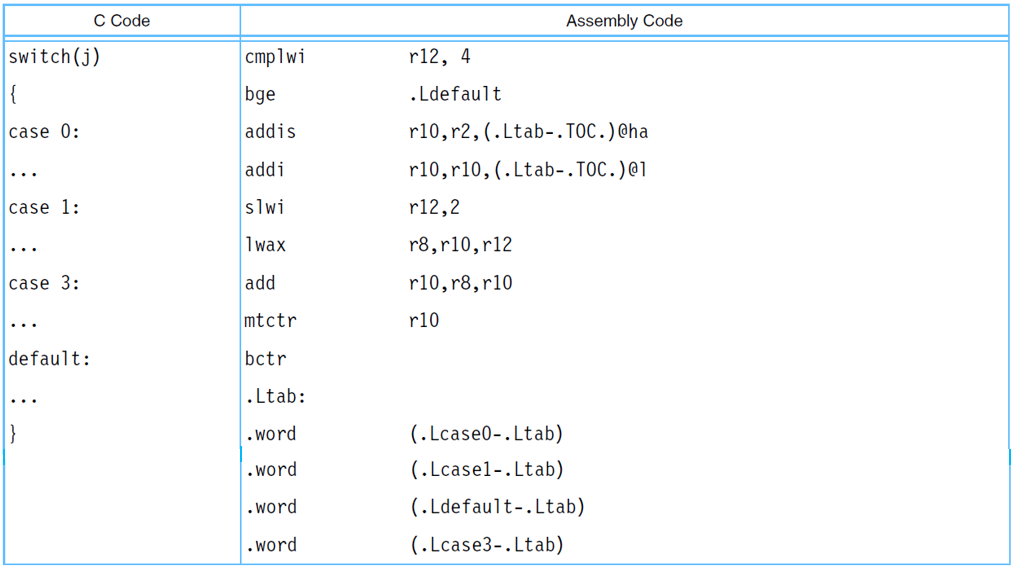Select the switch(j) statement text
The height and width of the screenshot is (571, 1016).
tap(54, 57)
